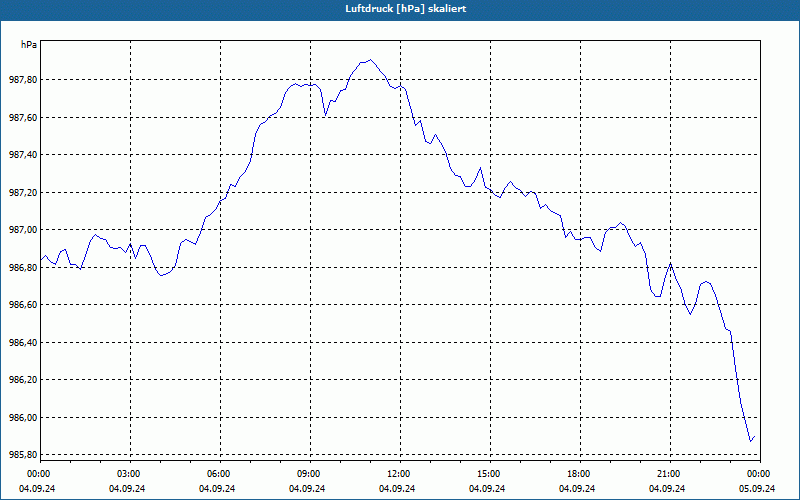The height and width of the screenshot is (500, 800).
Task: Click the 06:00 time label
Action: tap(220, 474)
